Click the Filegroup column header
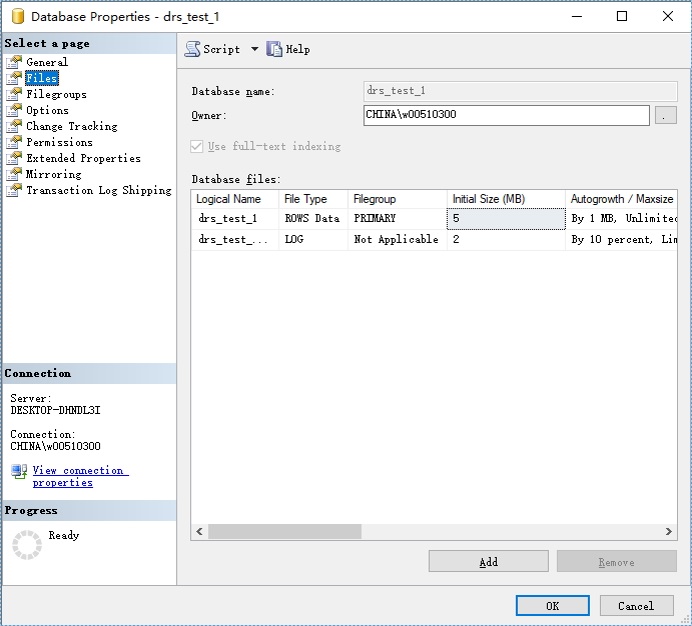Viewport: 692px width, 626px height. (397, 199)
